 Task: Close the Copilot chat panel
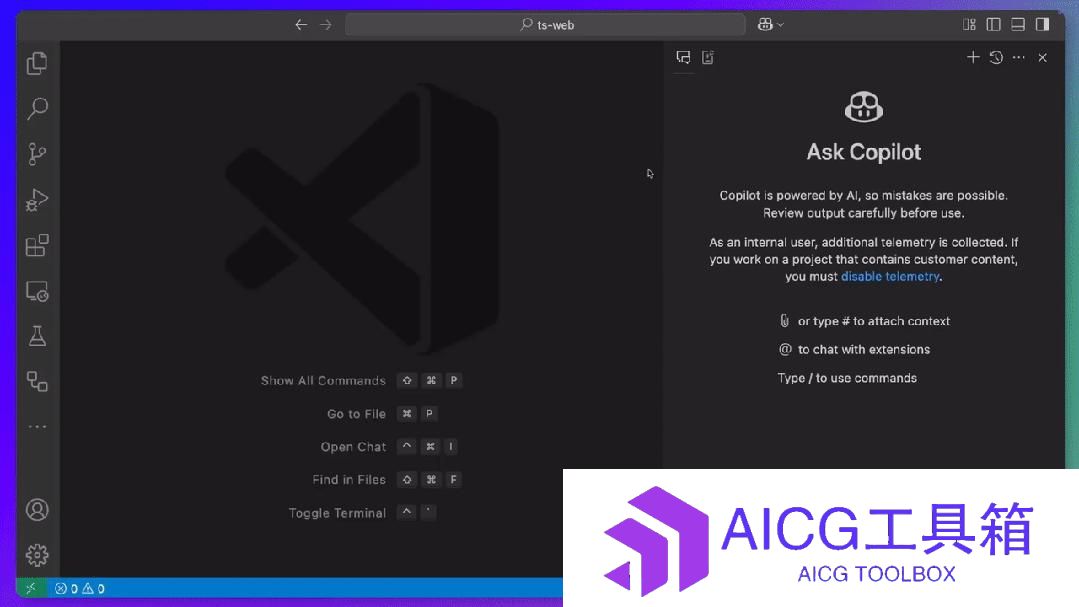point(1043,58)
